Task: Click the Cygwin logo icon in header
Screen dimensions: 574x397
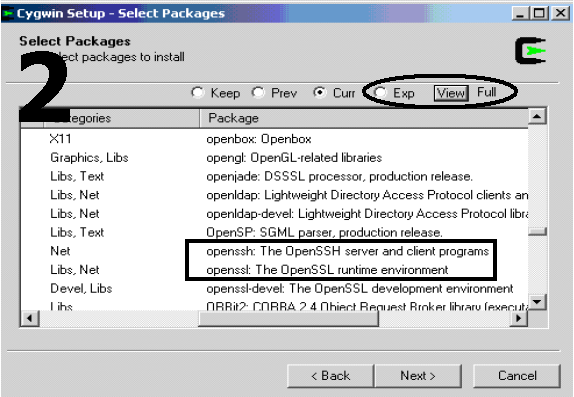Action: tap(530, 51)
